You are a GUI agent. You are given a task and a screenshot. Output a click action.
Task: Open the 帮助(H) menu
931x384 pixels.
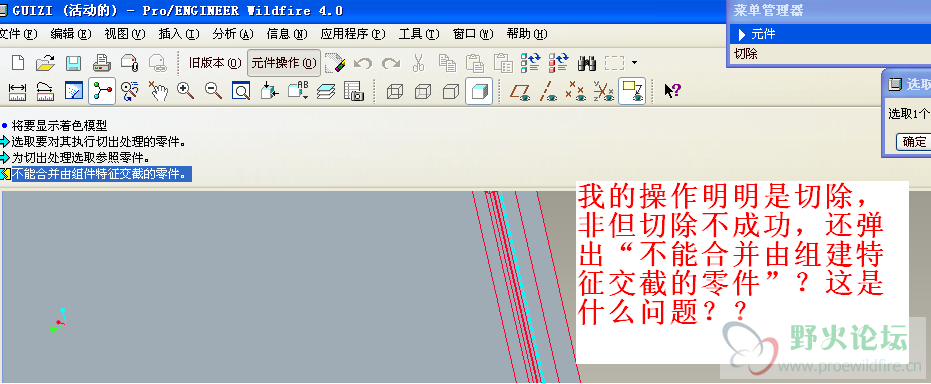click(527, 34)
